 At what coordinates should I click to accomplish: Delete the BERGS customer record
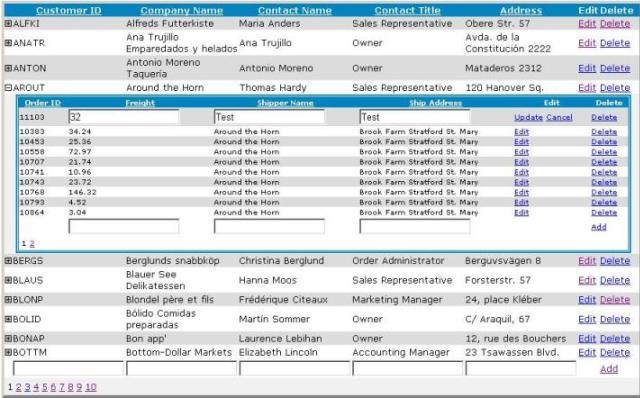coord(615,260)
